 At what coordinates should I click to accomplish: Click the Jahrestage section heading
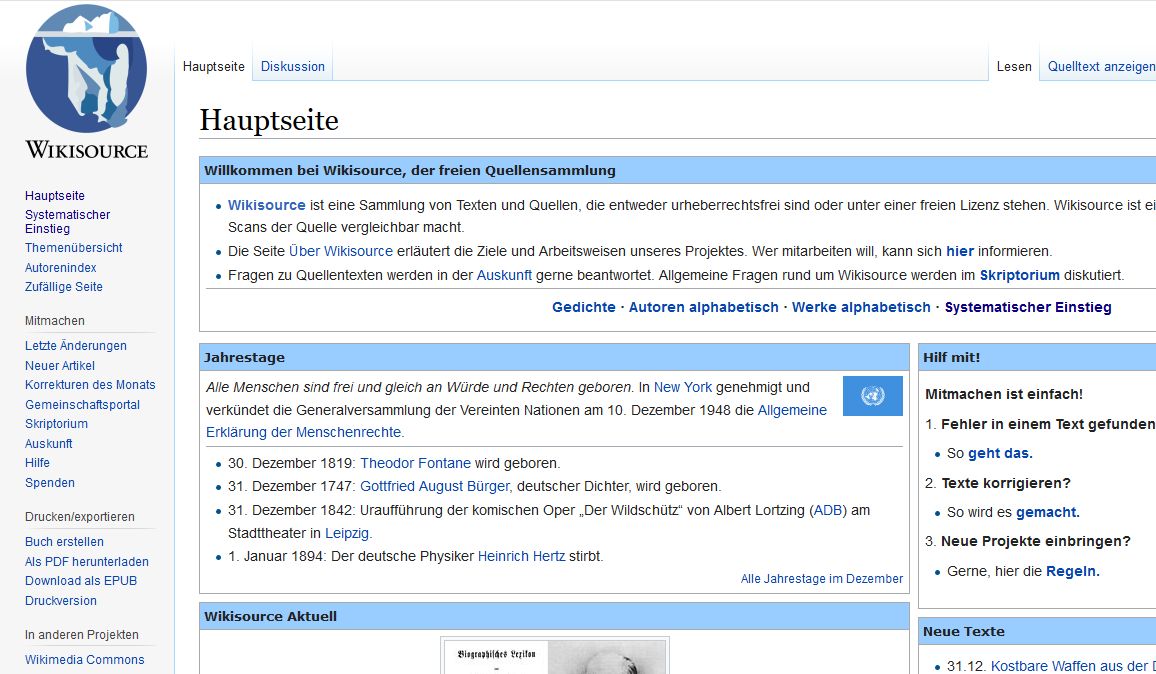pos(244,358)
